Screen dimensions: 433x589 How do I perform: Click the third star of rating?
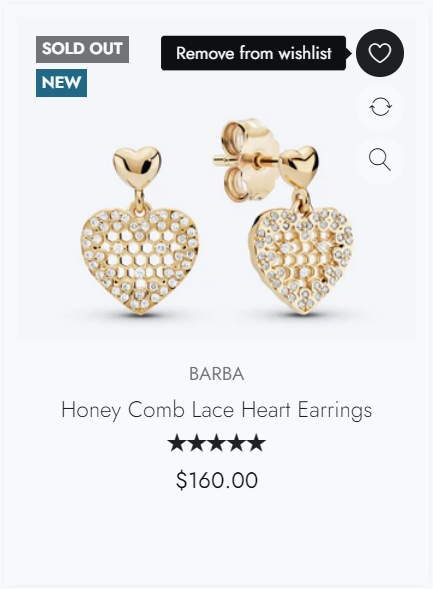click(x=217, y=443)
